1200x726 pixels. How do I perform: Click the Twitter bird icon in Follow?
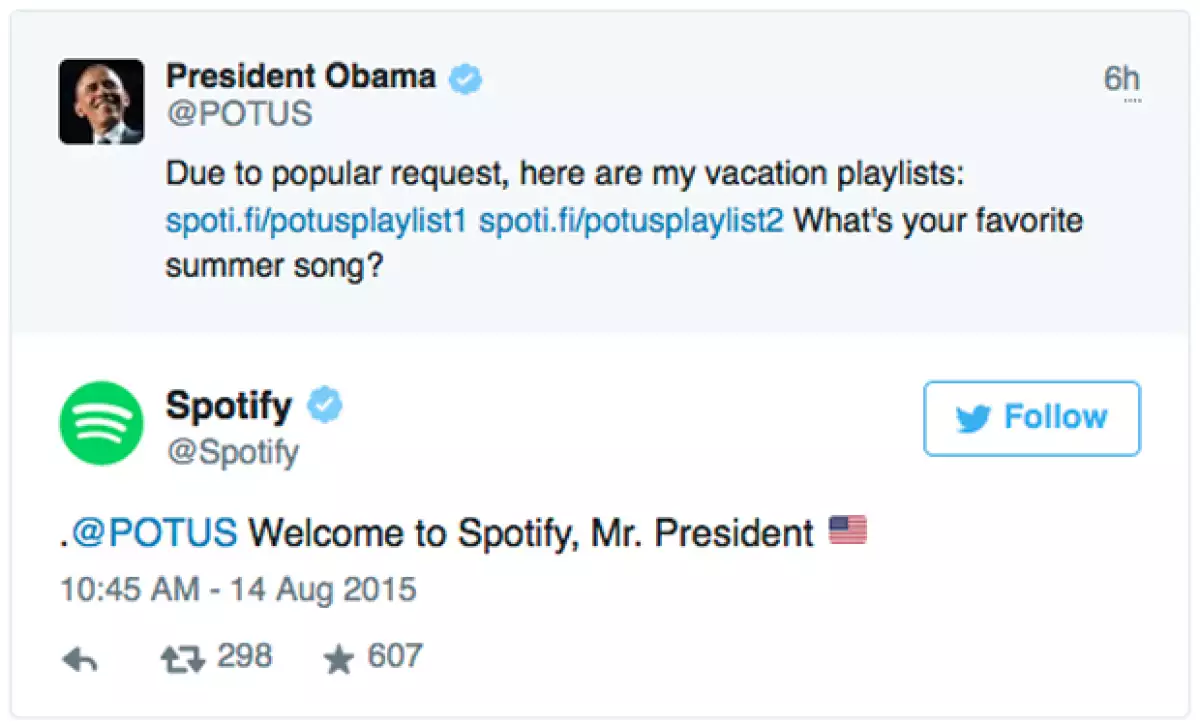pos(972,418)
